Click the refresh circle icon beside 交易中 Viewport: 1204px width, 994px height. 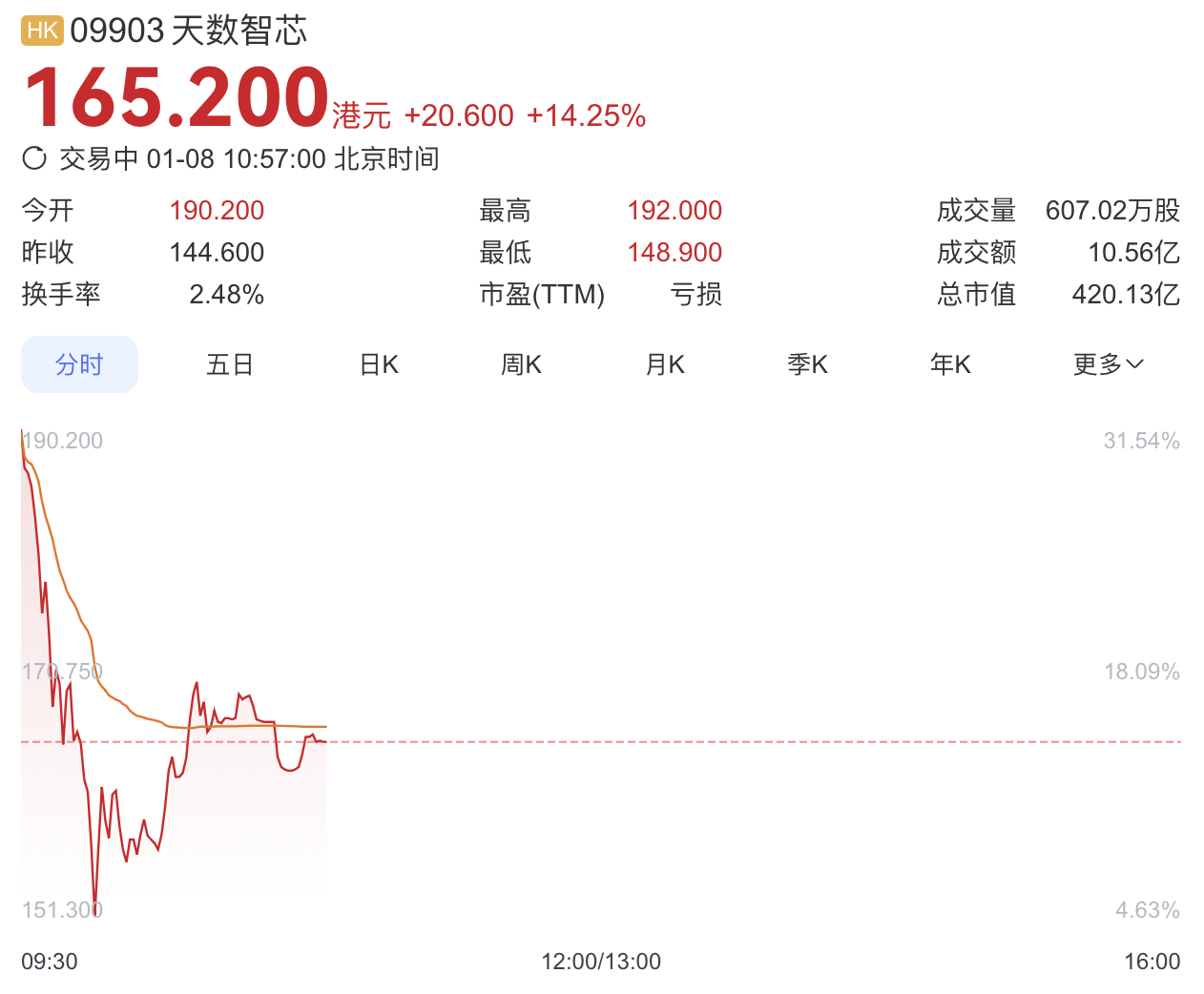point(34,158)
